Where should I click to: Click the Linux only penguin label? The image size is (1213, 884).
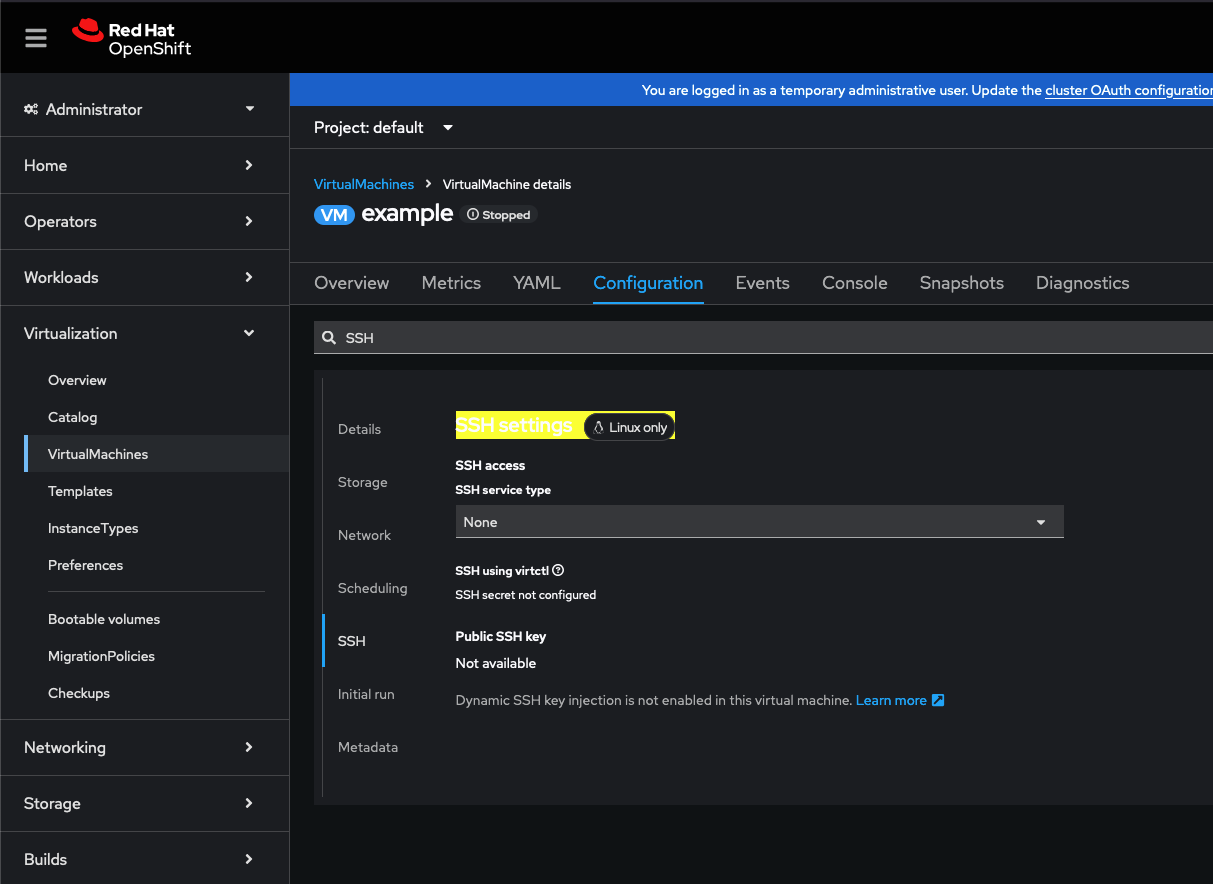[630, 427]
